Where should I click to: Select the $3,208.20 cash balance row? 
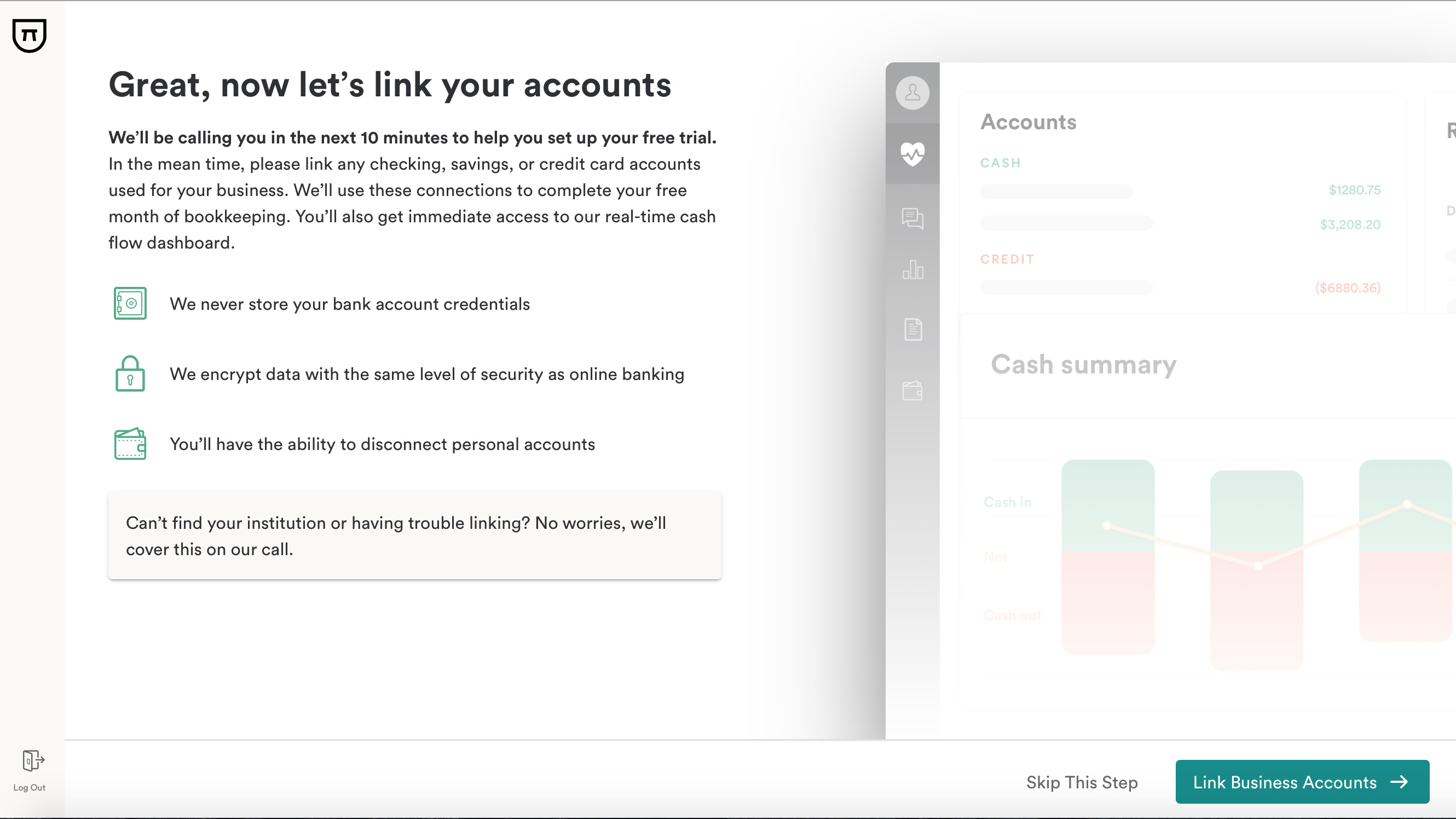click(x=1180, y=224)
